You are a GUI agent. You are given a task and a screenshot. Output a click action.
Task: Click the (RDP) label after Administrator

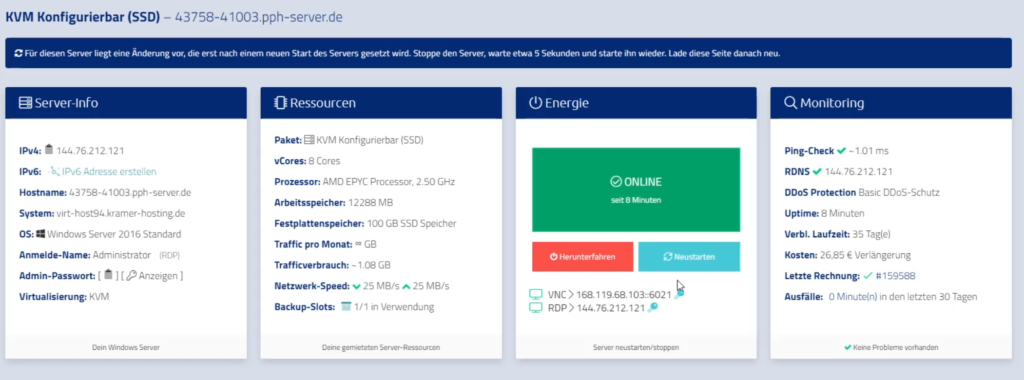pyautogui.click(x=170, y=255)
